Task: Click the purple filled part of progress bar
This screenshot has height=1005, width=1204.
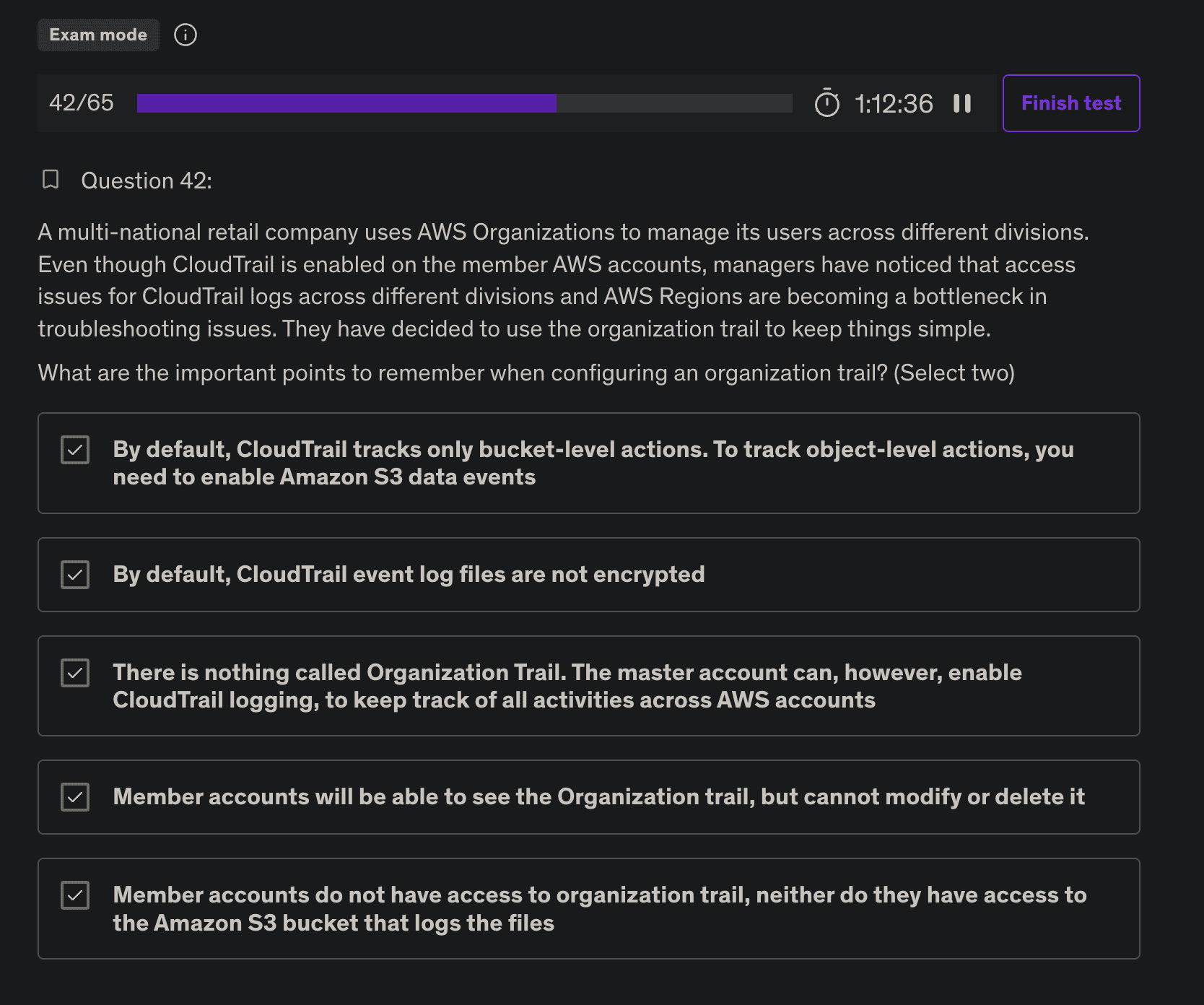Action: point(346,103)
